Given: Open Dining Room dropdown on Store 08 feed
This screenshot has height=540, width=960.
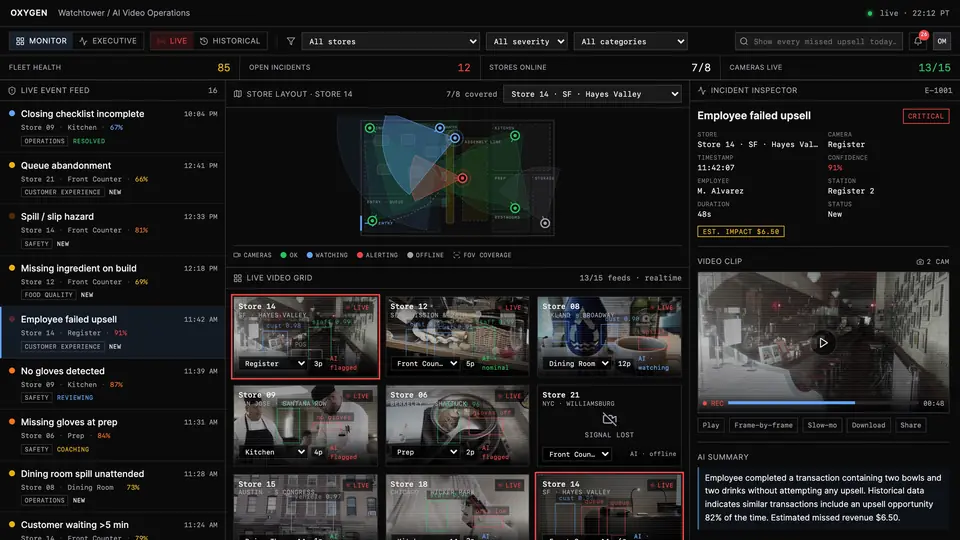Looking at the screenshot, I should tap(577, 364).
